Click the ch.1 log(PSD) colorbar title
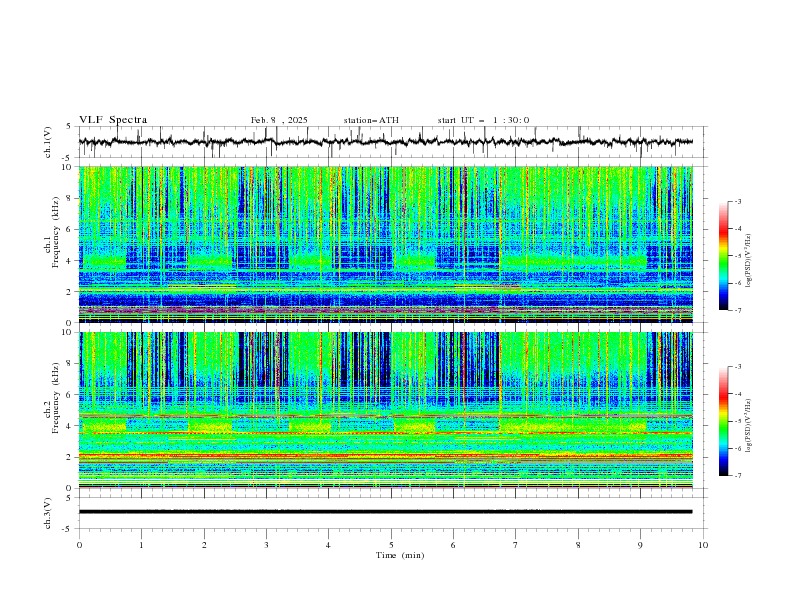The height and width of the screenshot is (612, 792). pos(749,260)
